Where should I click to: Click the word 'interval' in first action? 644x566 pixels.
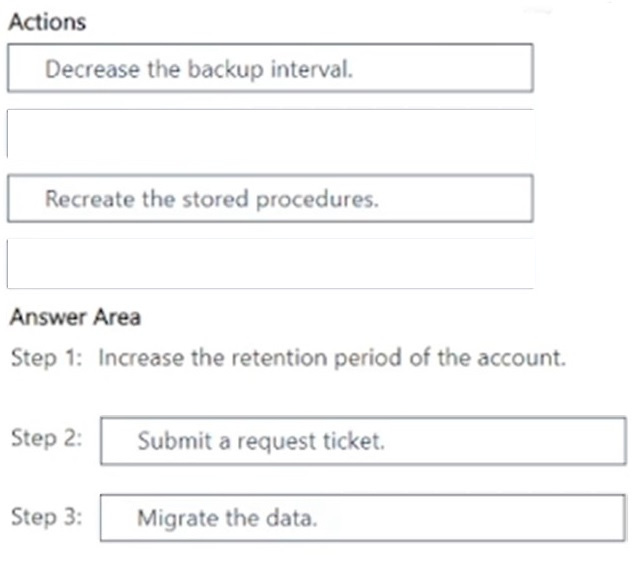click(x=311, y=69)
